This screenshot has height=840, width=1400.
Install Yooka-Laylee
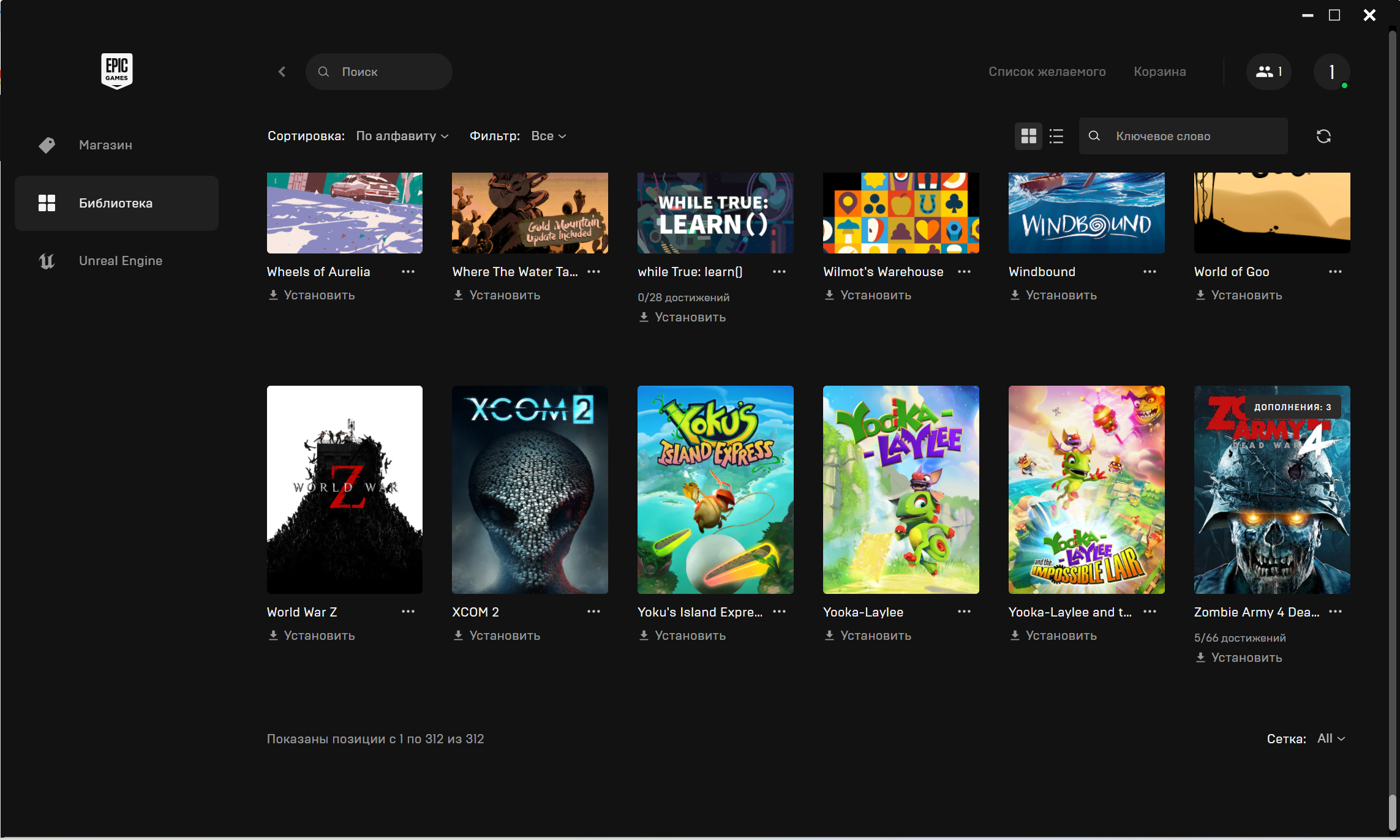click(x=868, y=636)
